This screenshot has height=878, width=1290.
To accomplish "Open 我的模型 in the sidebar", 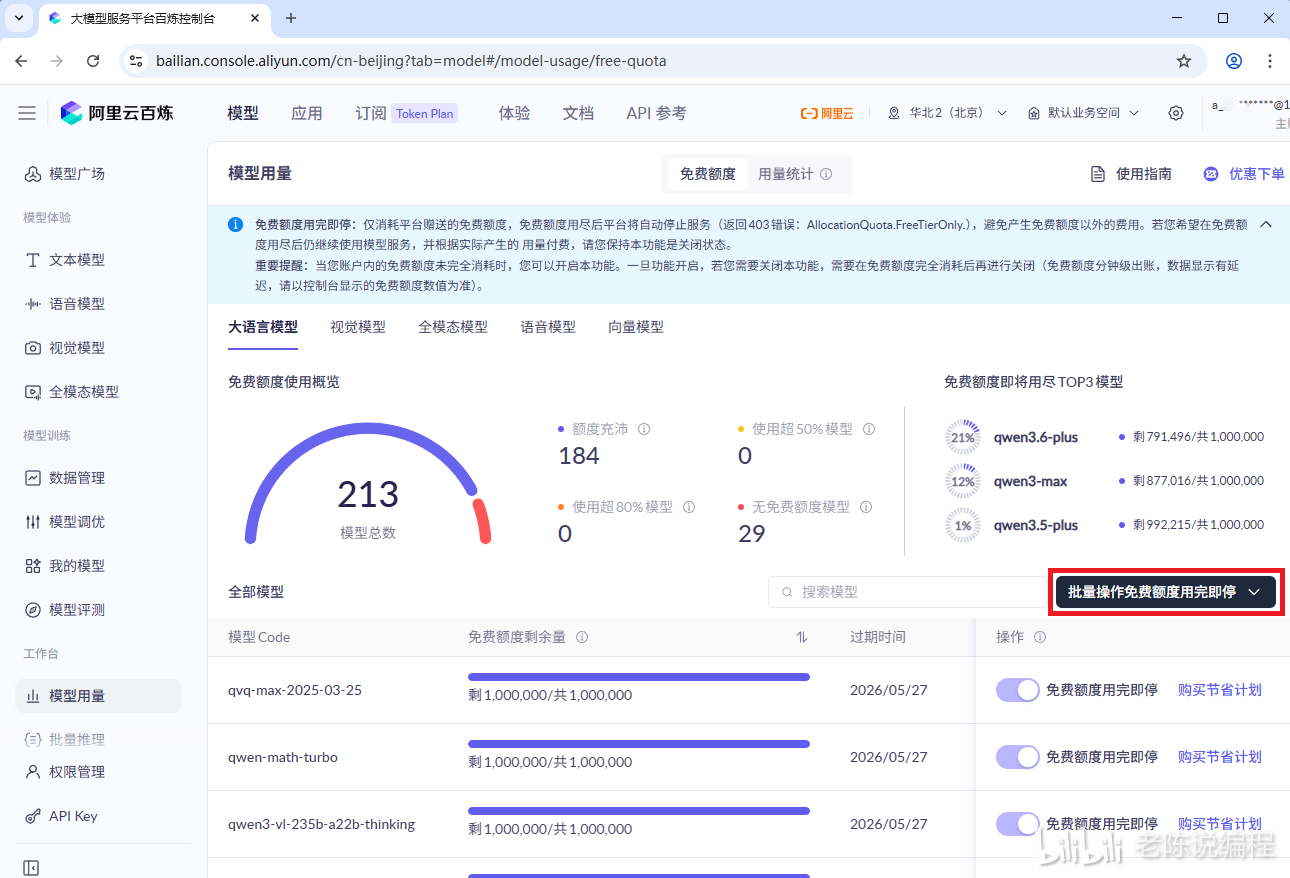I will pyautogui.click(x=64, y=566).
